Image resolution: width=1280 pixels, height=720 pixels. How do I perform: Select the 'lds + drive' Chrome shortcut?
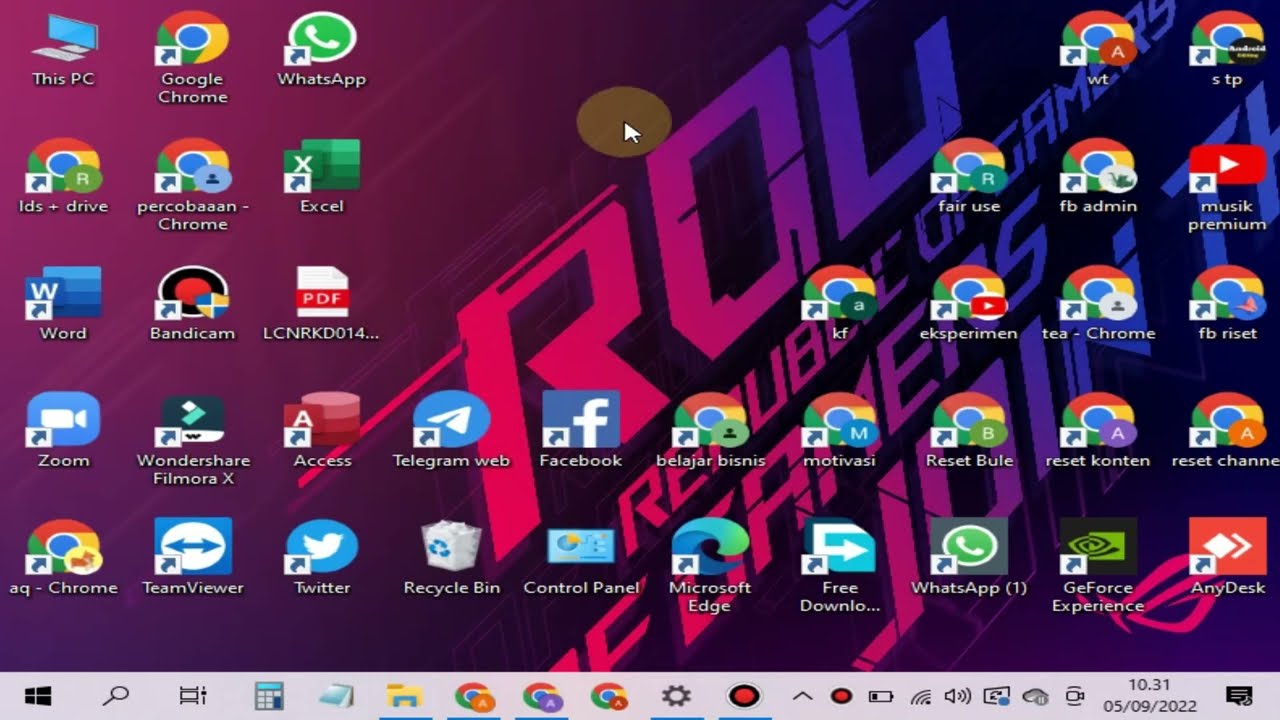pos(63,177)
